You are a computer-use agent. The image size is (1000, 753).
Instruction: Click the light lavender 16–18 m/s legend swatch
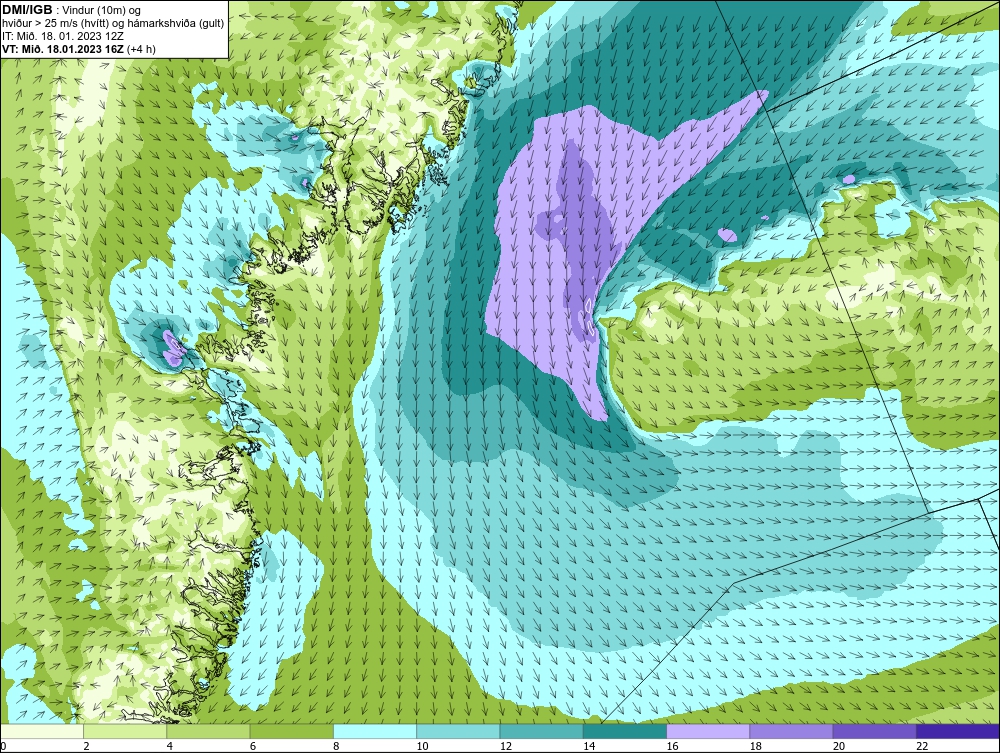click(x=708, y=731)
